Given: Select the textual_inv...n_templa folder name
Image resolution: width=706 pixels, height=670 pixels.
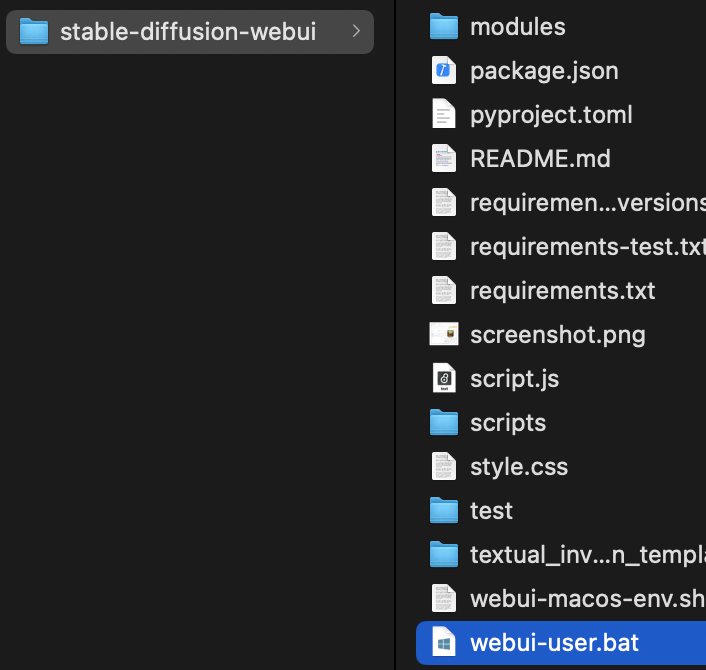Looking at the screenshot, I should coord(588,555).
